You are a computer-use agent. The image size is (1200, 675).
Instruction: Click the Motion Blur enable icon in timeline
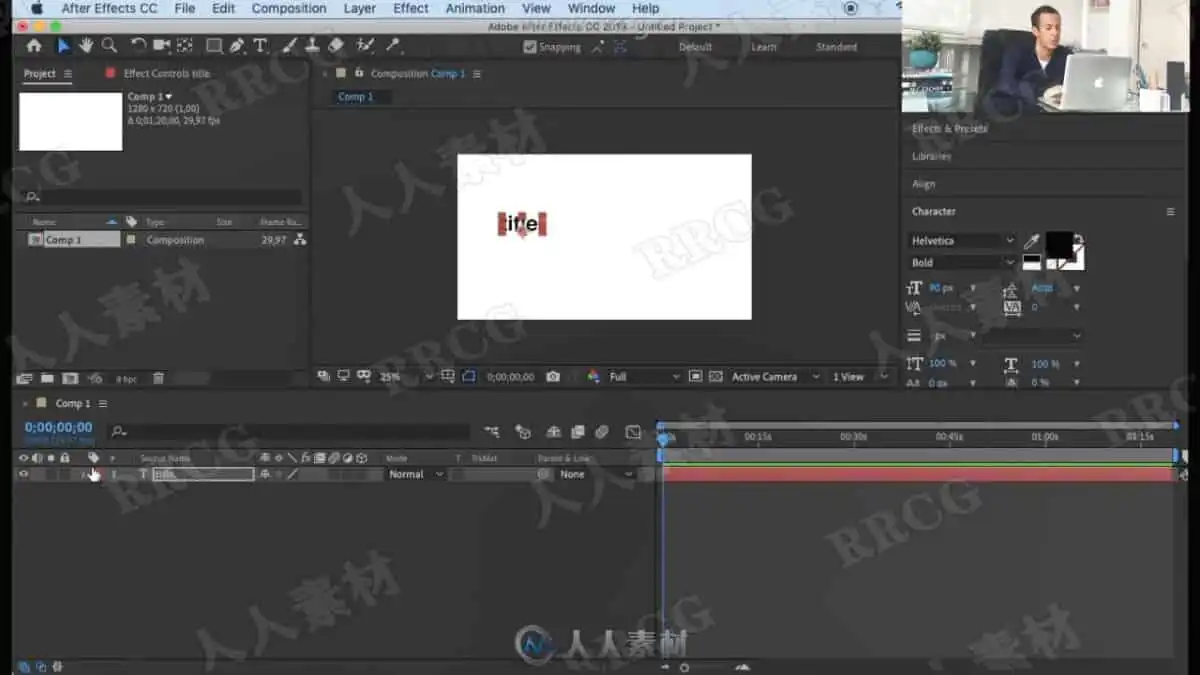click(x=601, y=432)
